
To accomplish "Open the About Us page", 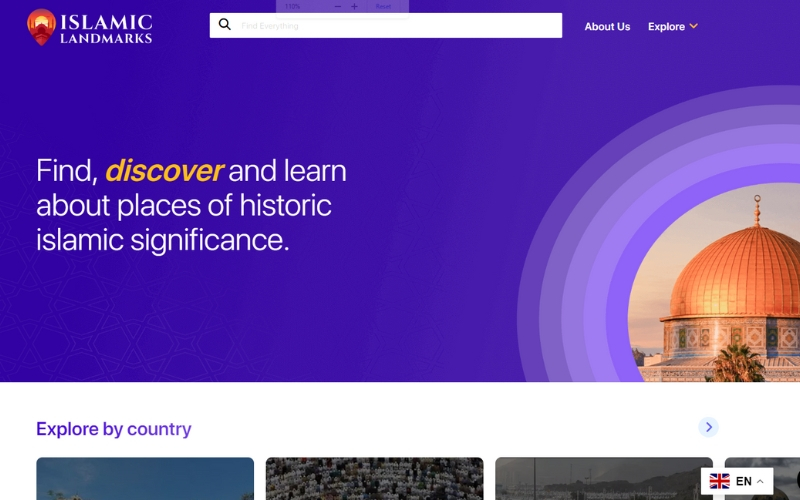I will point(607,27).
